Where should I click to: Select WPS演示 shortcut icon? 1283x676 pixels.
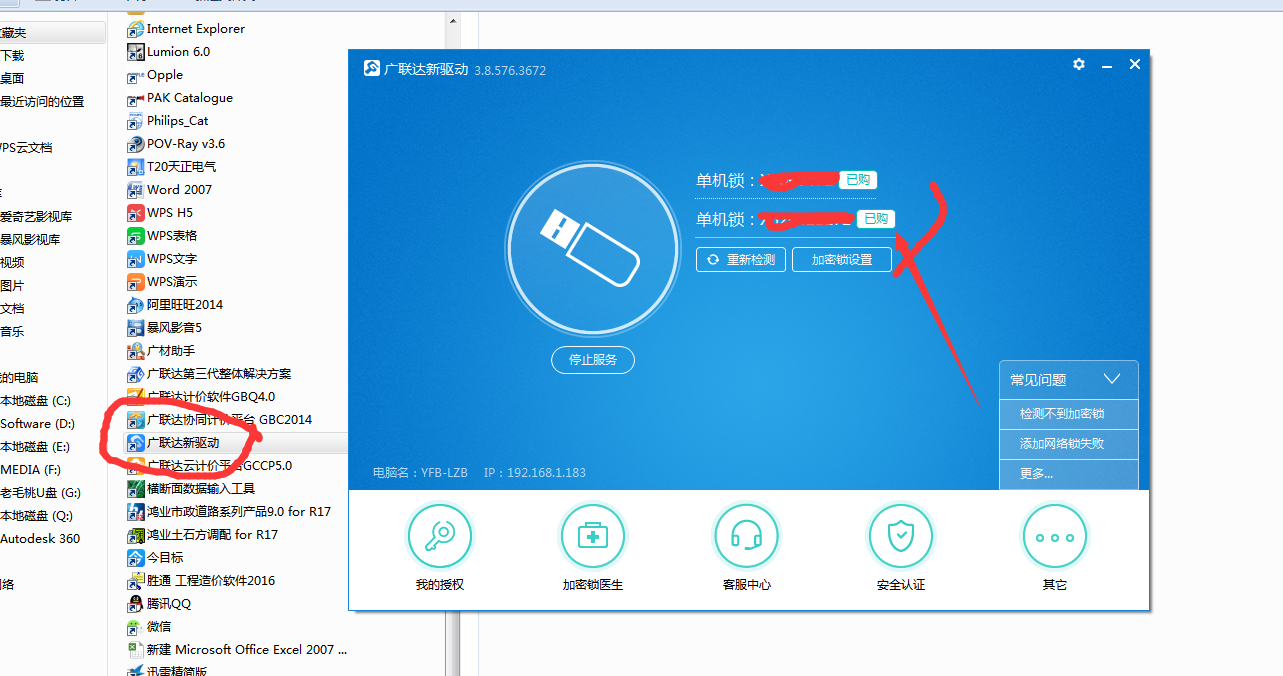coord(136,282)
